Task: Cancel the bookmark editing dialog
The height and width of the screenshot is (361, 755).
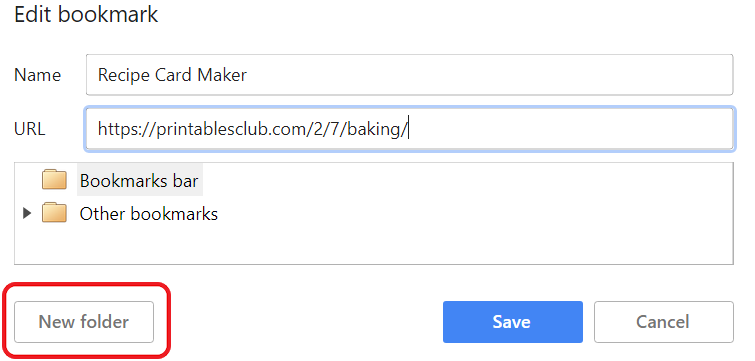Action: [x=664, y=322]
